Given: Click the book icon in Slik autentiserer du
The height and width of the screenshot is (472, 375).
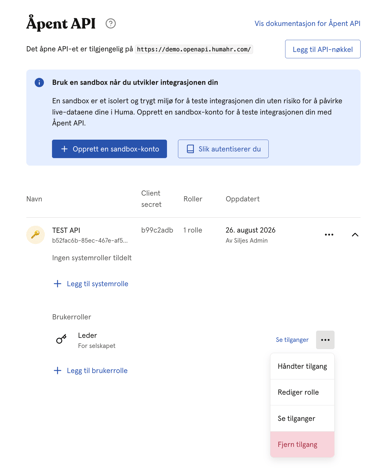Looking at the screenshot, I should 190,149.
